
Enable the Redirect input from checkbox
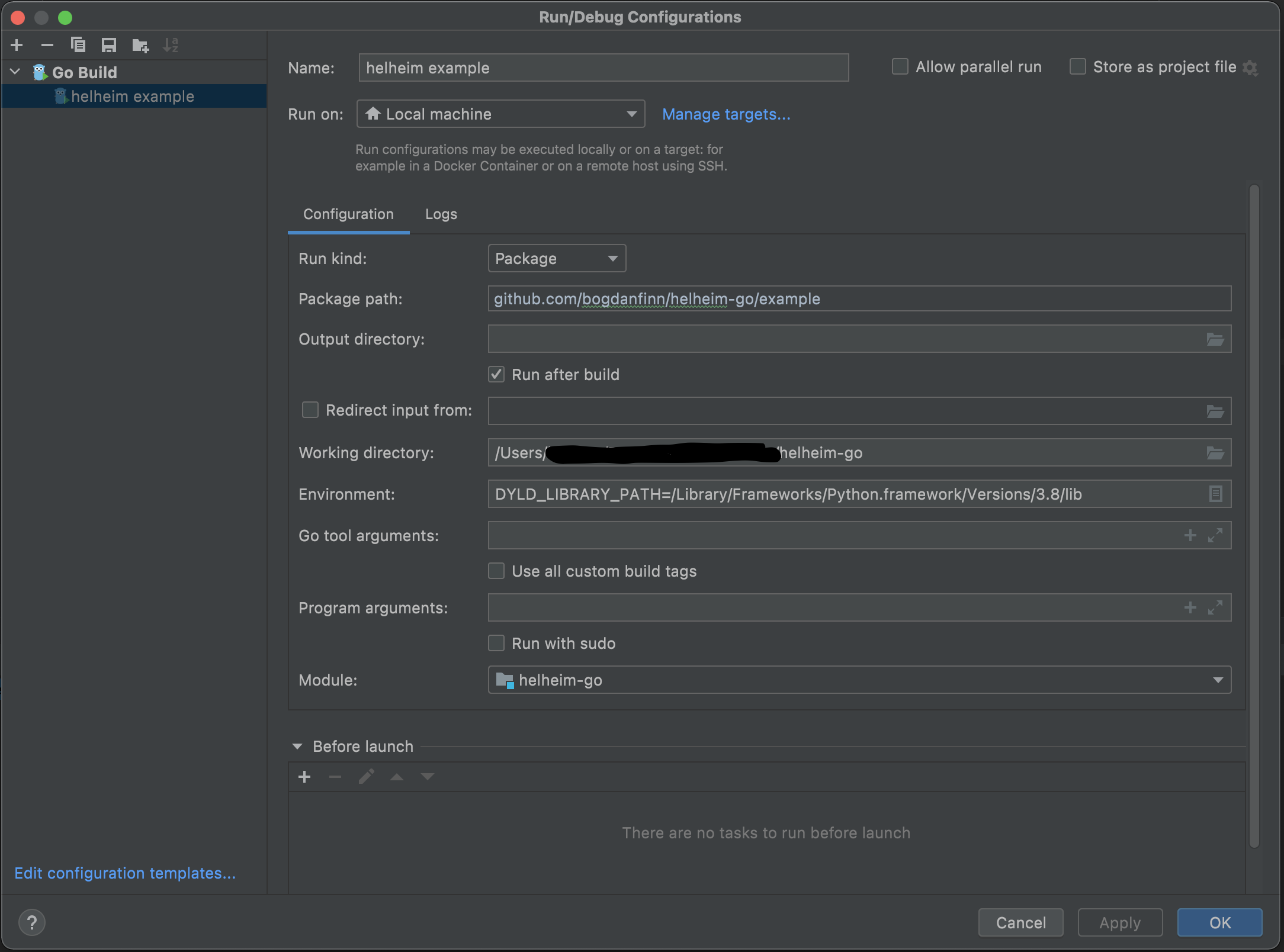coord(309,411)
